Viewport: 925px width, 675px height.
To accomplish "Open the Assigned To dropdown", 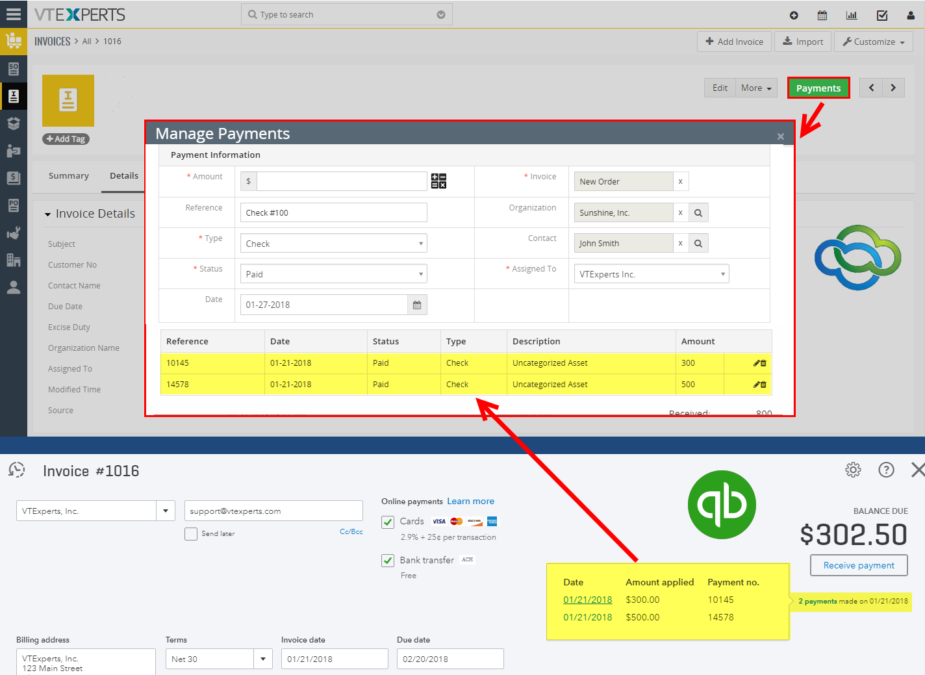I will coord(651,274).
